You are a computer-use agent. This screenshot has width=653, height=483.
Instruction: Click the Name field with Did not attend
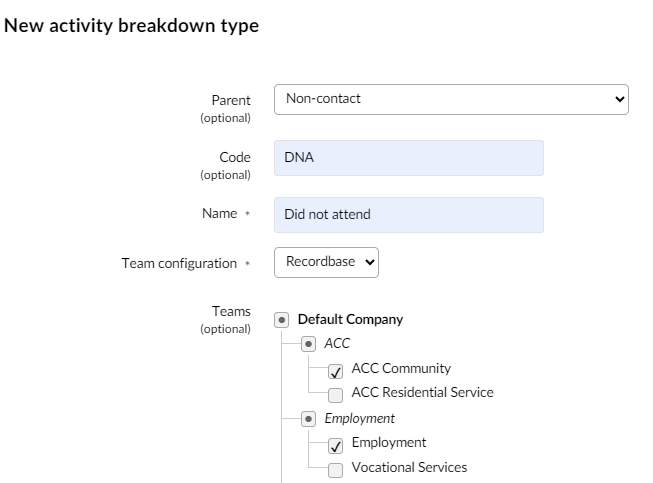click(409, 215)
